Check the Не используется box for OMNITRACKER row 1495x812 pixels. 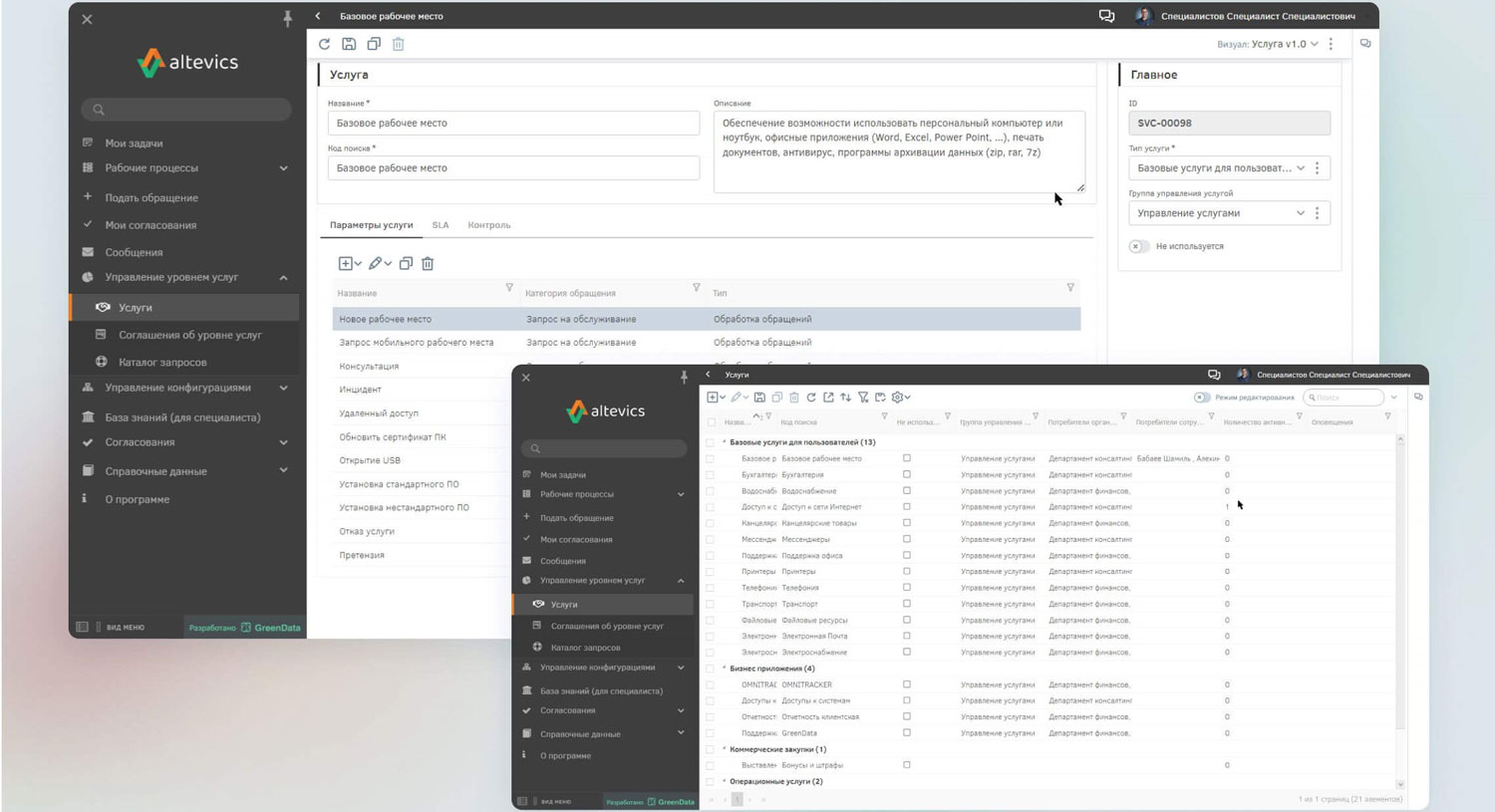click(x=906, y=684)
